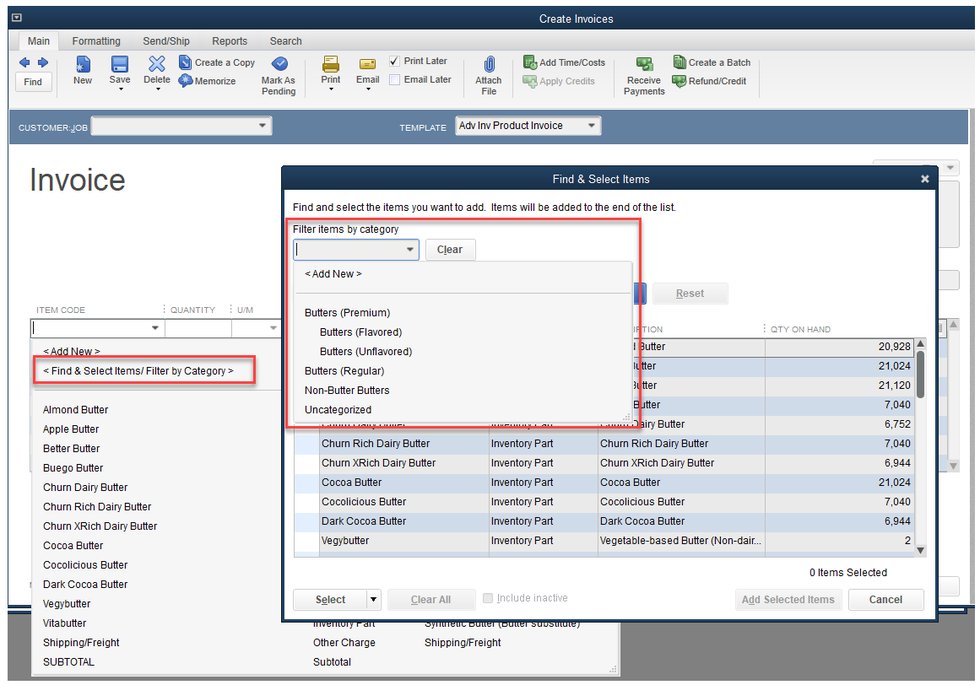This screenshot has width=980, height=685.
Task: Click the Delete invoice icon
Action: point(157,65)
